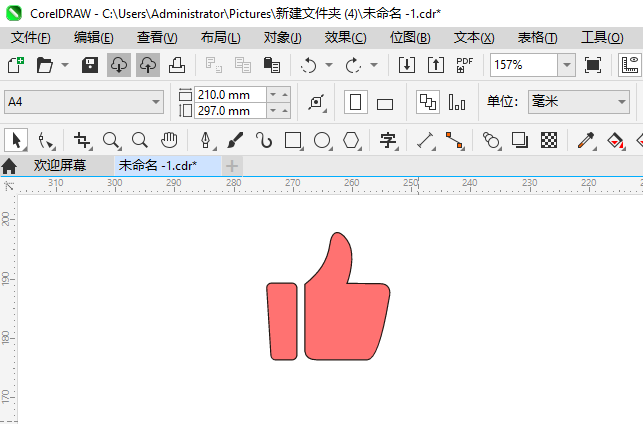Click the cloud download icon
Viewport: 643px width, 424px height.
(119, 65)
